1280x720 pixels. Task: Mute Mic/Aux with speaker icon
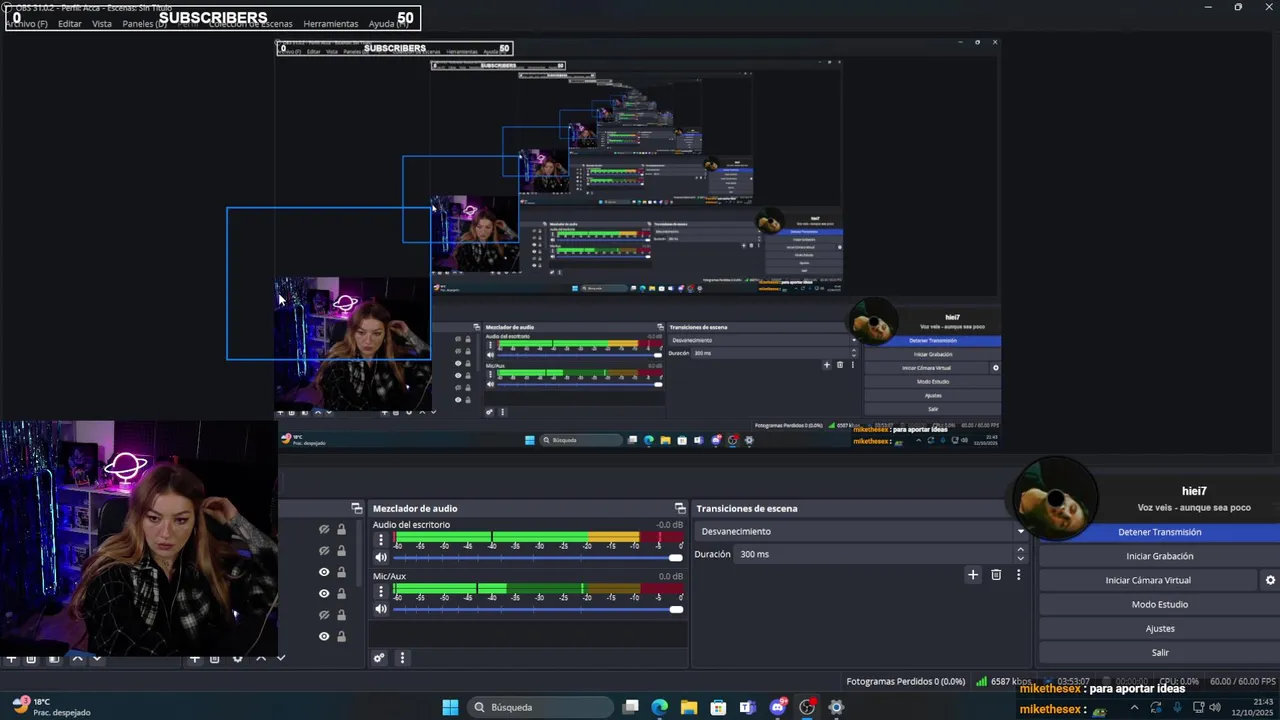381,609
